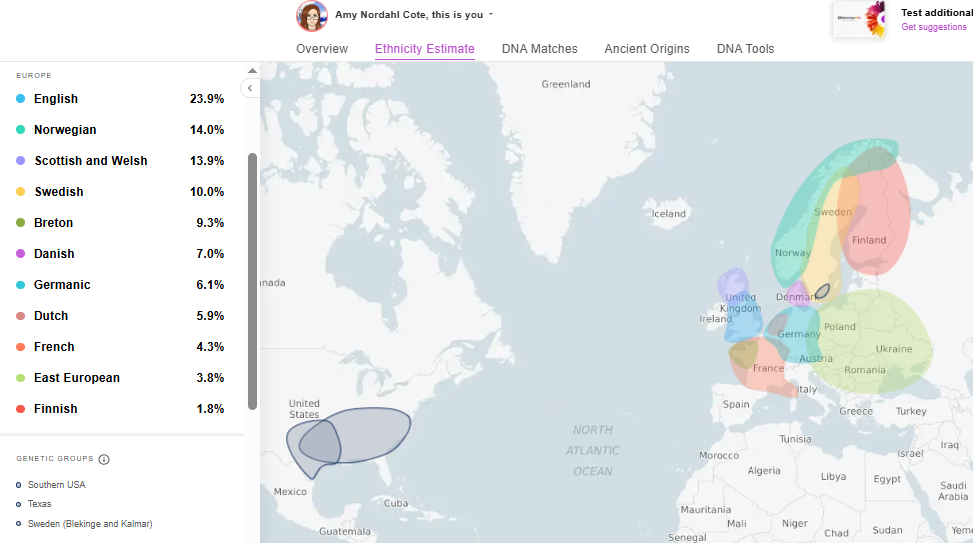Go to the Ancient Origins tab
973x543 pixels.
[647, 49]
